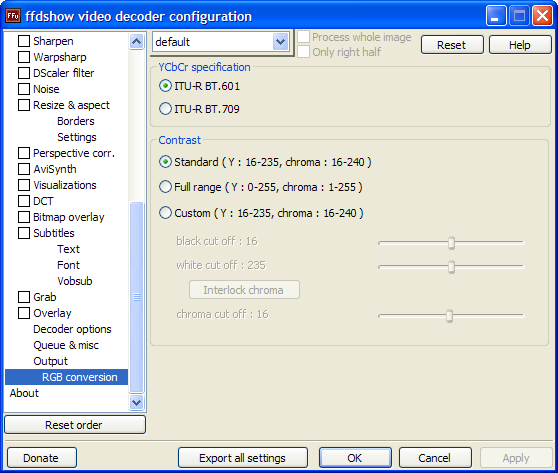Click the Donate button

[x=42, y=458]
